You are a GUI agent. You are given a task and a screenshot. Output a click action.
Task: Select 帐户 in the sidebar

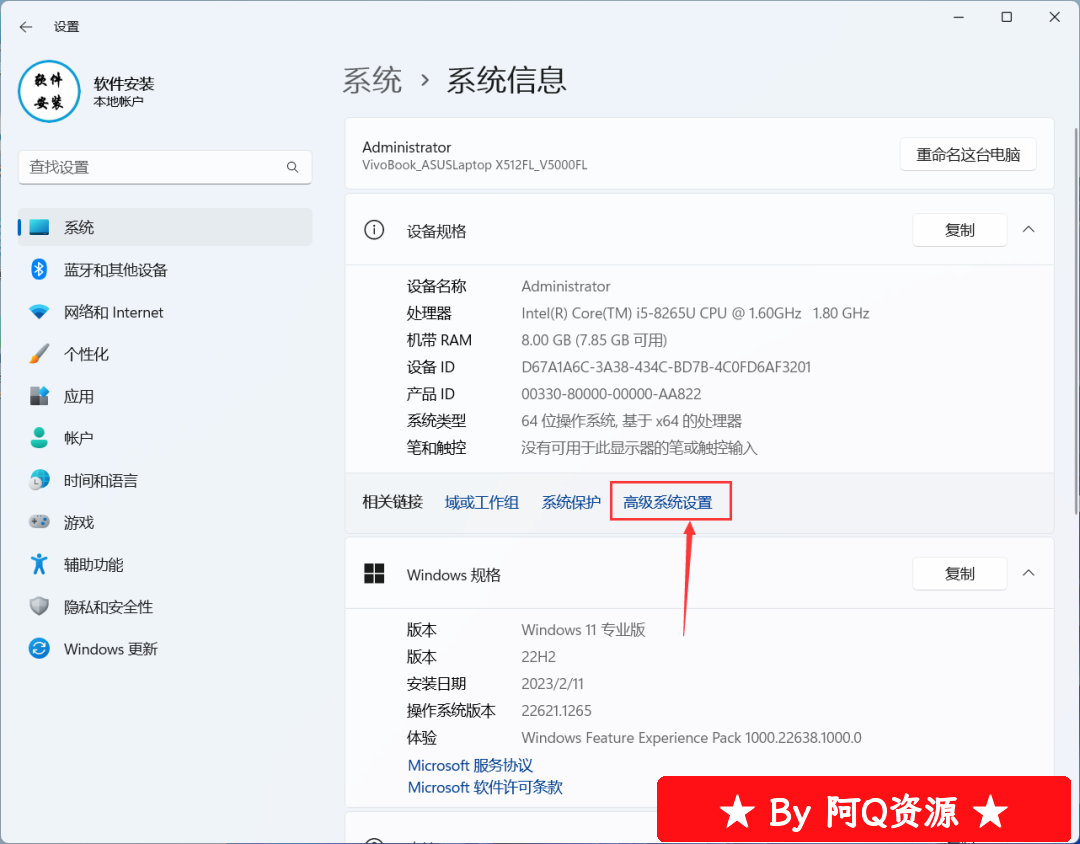[165, 438]
